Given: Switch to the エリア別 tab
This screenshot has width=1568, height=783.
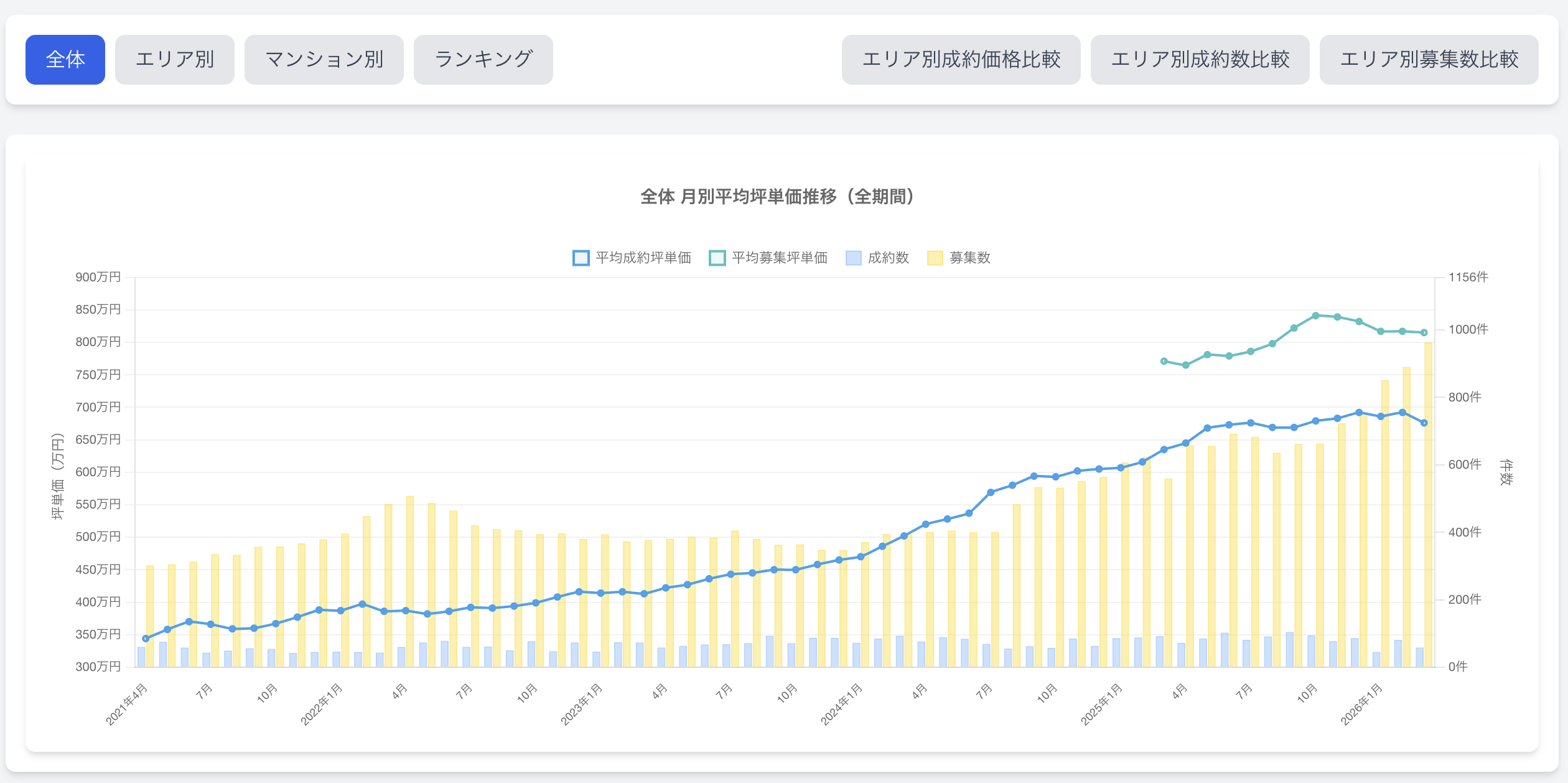Looking at the screenshot, I should pos(174,60).
